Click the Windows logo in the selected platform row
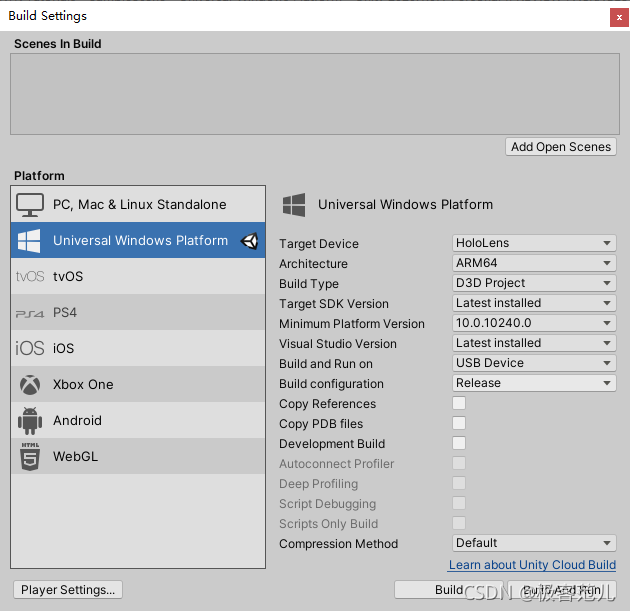Image resolution: width=630 pixels, height=611 pixels. click(29, 241)
